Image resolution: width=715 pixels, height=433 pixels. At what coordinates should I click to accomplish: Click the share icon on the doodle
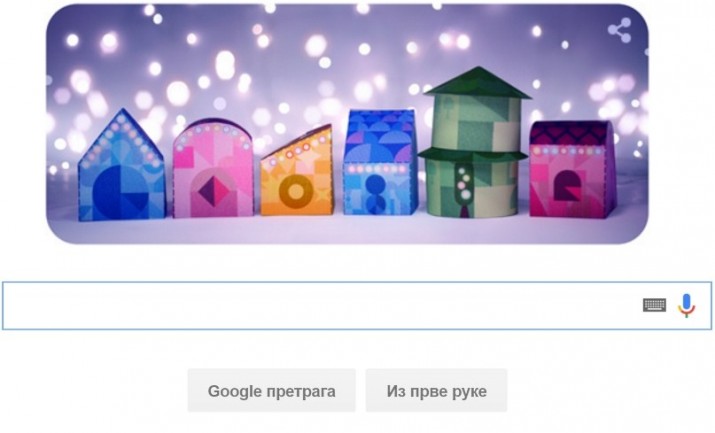(x=620, y=30)
